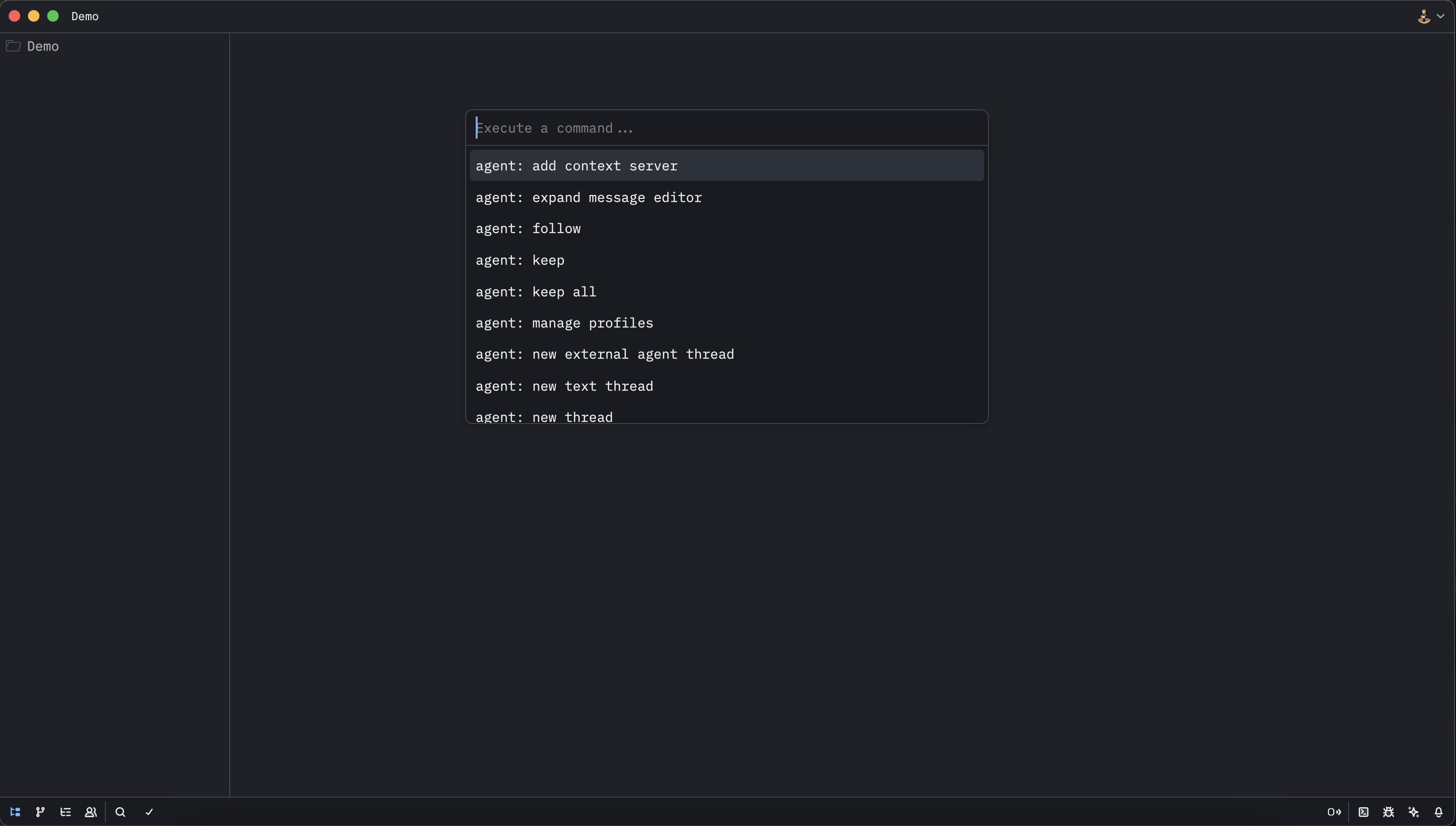This screenshot has height=826, width=1456.
Task: Select 'agent: manage profiles' command
Action: [565, 323]
